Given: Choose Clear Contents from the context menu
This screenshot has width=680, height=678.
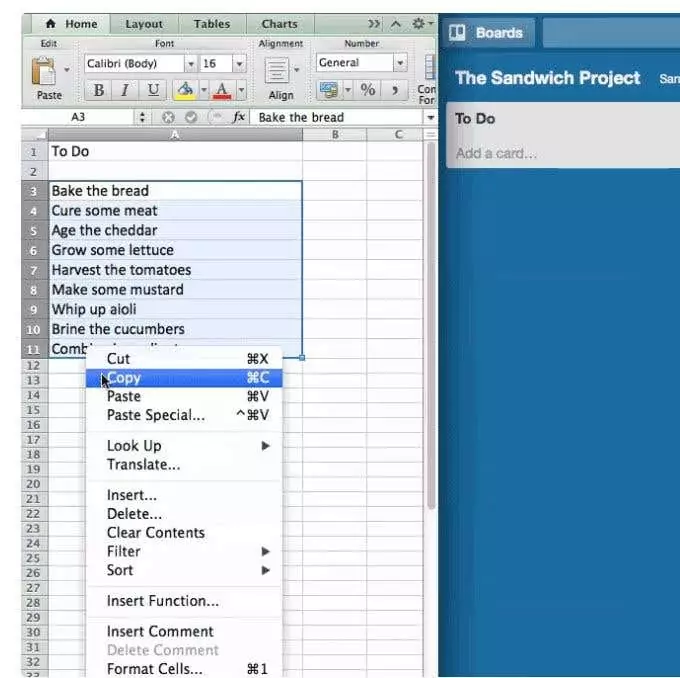Looking at the screenshot, I should coord(184,533).
